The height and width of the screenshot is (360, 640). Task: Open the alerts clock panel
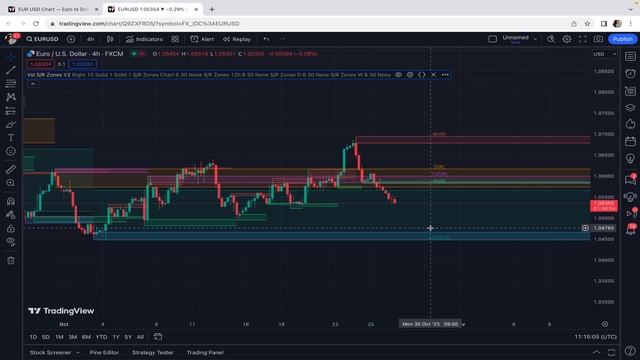point(630,73)
